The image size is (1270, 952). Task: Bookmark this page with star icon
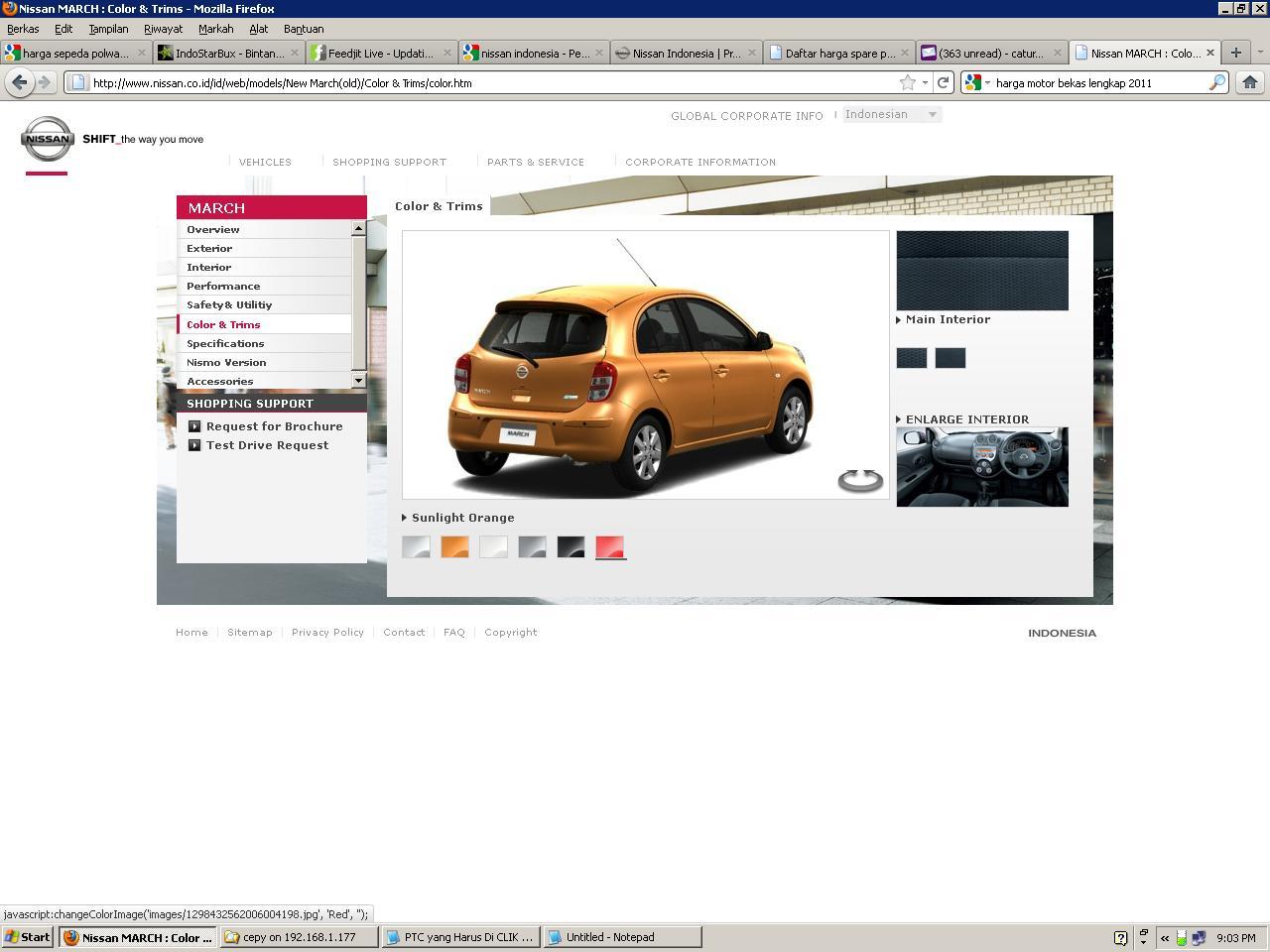click(x=907, y=83)
